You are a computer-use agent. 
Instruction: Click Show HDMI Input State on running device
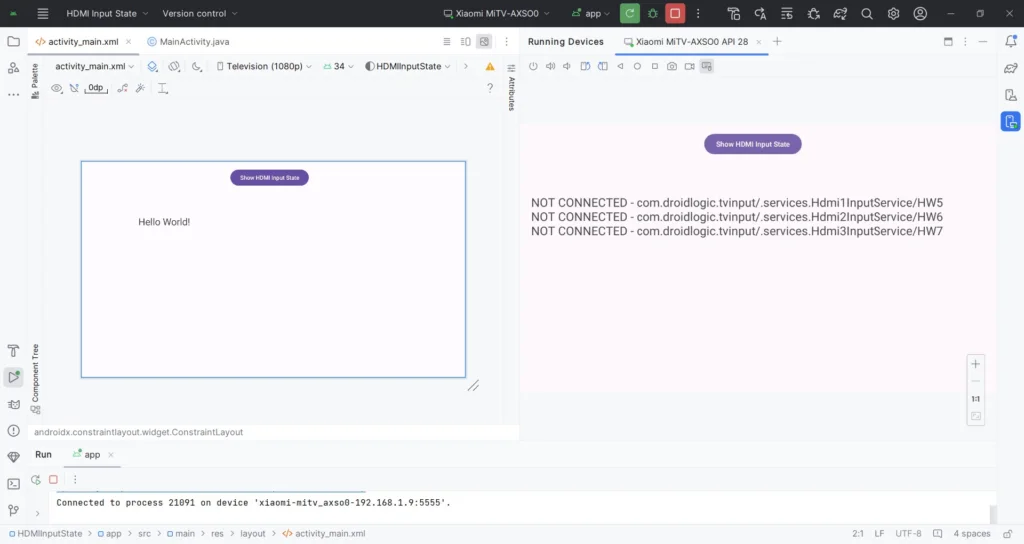point(752,144)
